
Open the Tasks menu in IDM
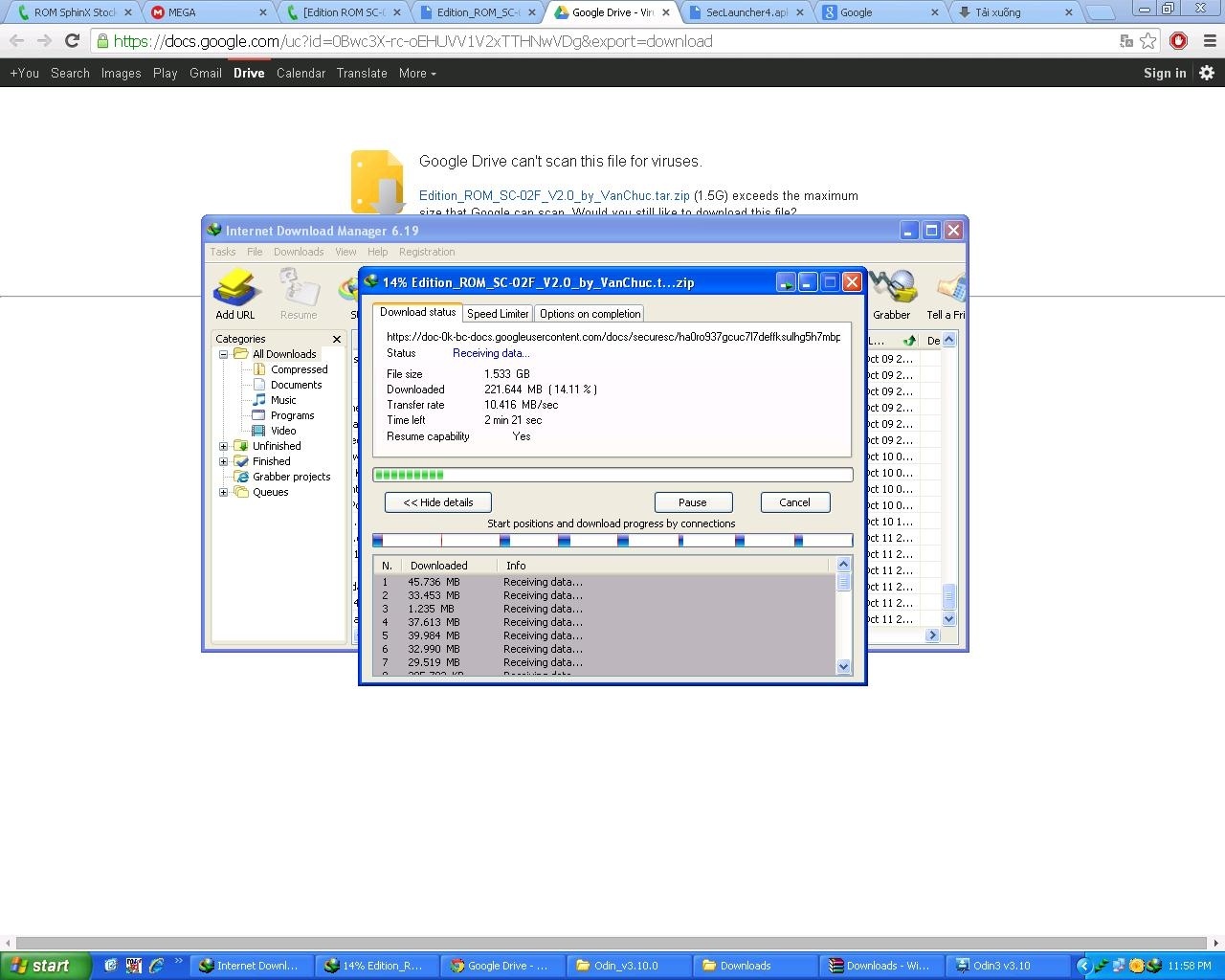click(223, 252)
